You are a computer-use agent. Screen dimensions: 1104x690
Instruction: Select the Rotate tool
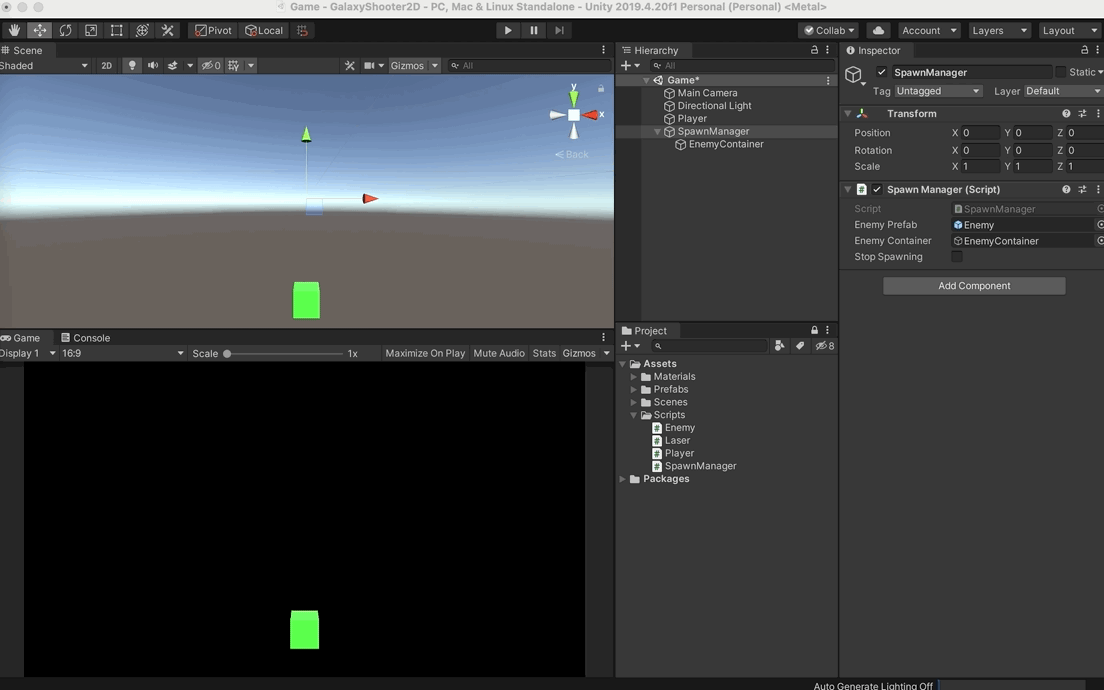(65, 29)
